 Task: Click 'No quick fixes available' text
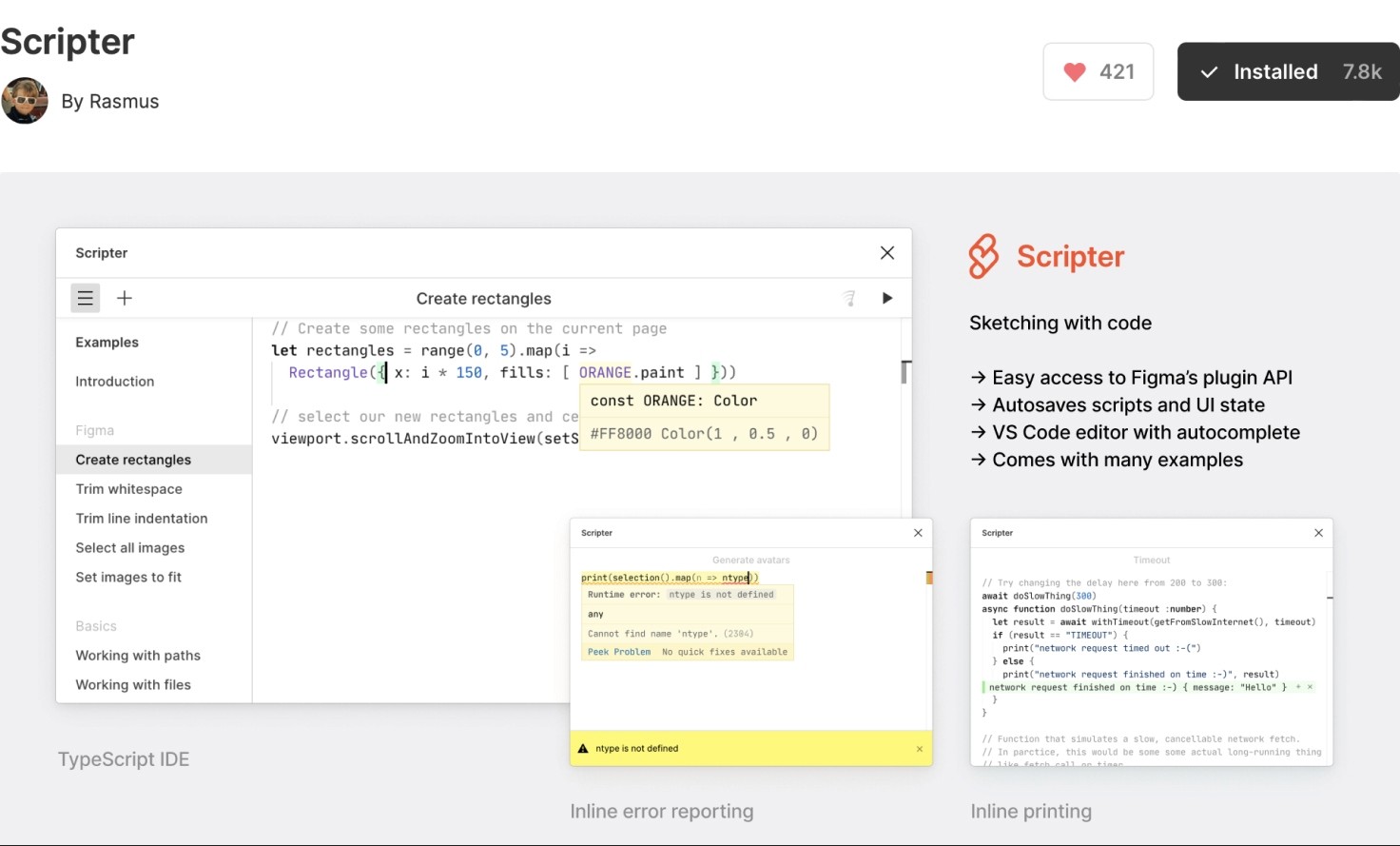(x=725, y=652)
